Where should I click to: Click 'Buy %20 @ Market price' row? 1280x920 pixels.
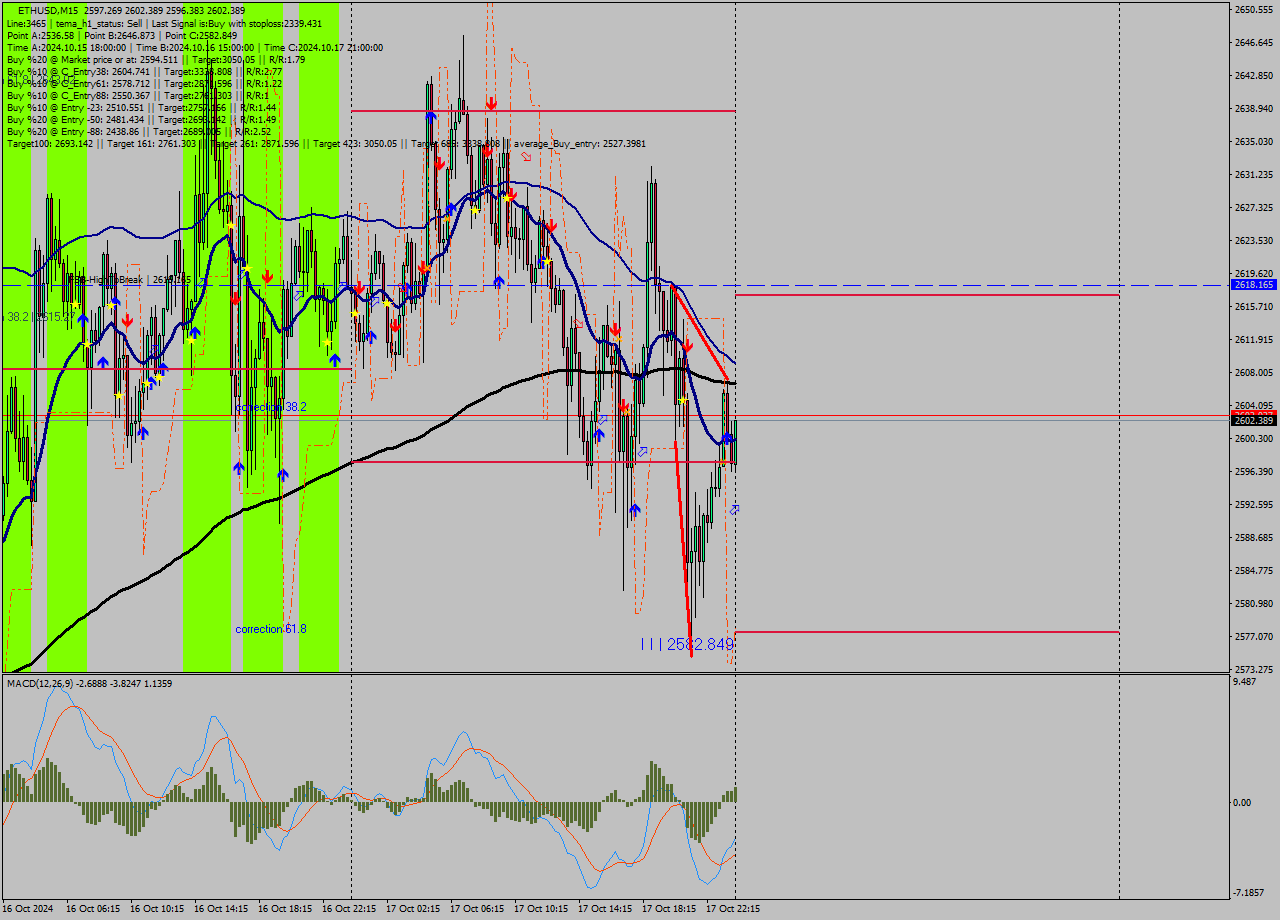click(x=156, y=59)
